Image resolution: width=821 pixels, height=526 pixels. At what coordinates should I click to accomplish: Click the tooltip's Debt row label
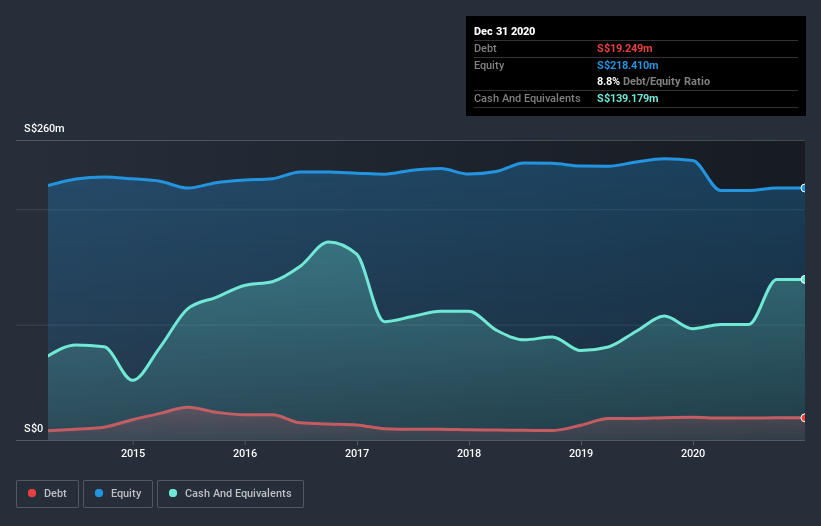coord(485,48)
